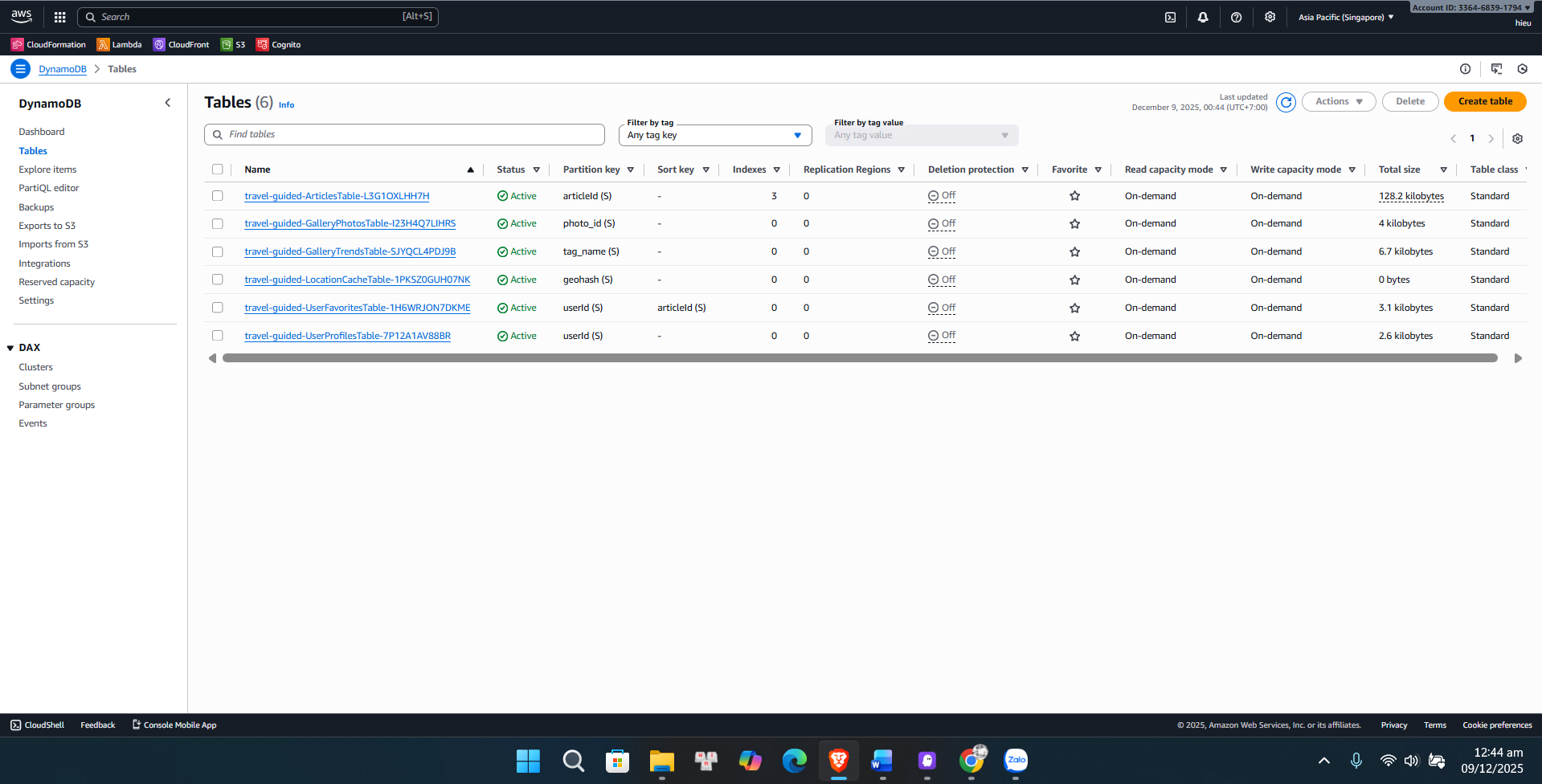
Task: Check the select-all tables checkbox
Action: pos(218,169)
